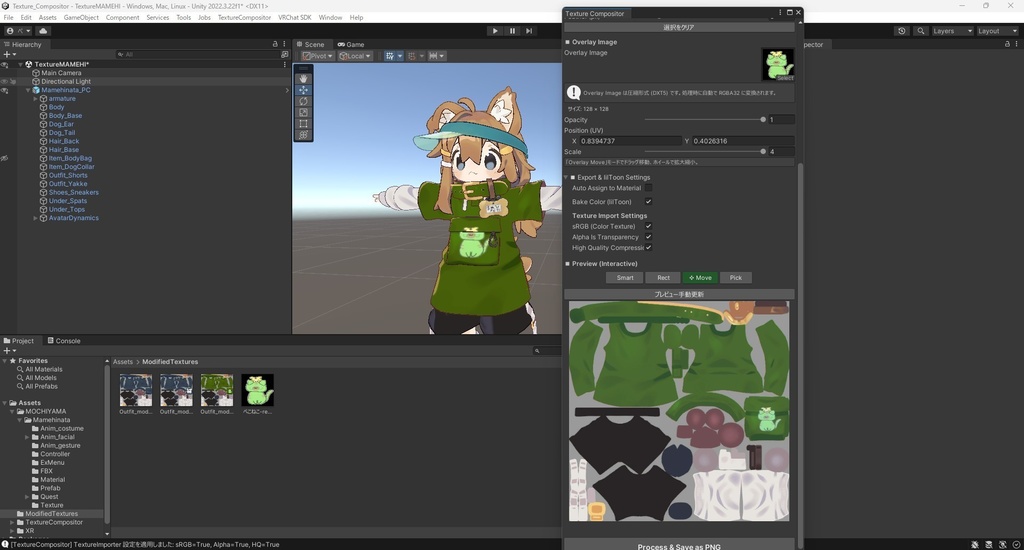Switch to the Game tab

351,44
